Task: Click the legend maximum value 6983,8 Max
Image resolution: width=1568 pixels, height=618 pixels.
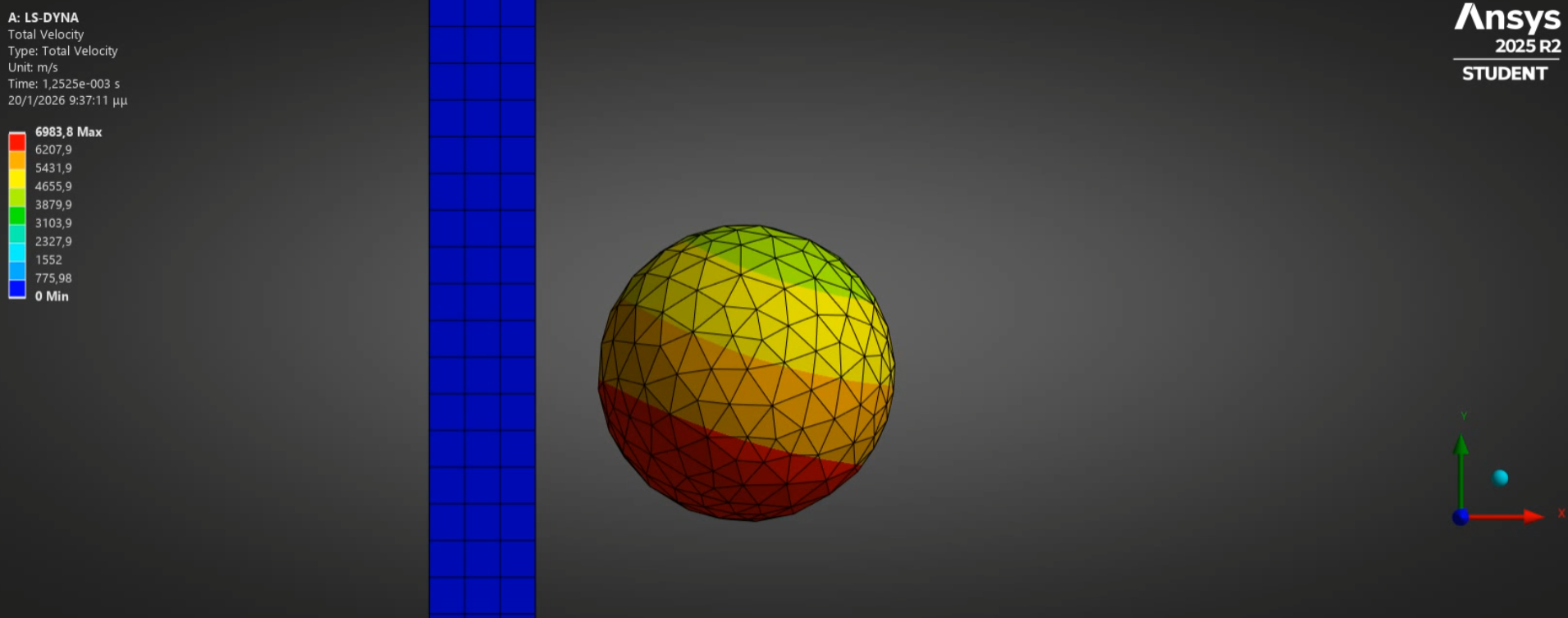Action: point(69,131)
